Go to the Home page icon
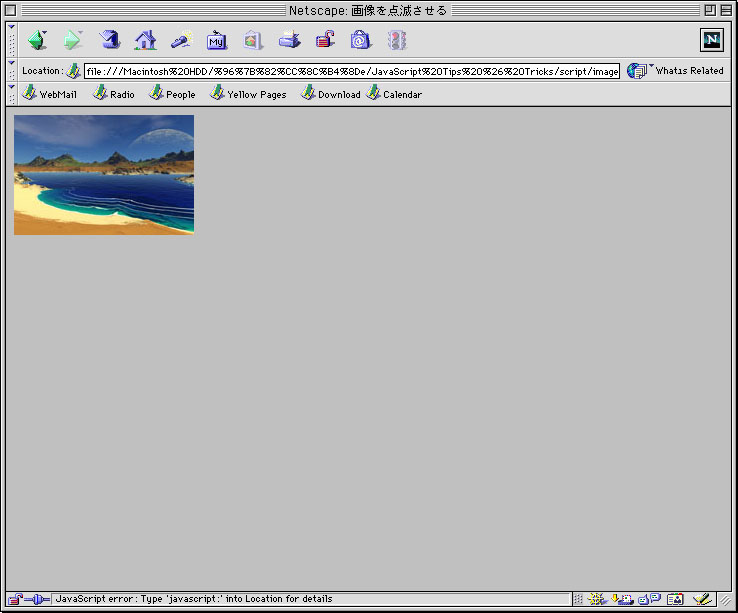Image resolution: width=738 pixels, height=613 pixels. click(145, 40)
